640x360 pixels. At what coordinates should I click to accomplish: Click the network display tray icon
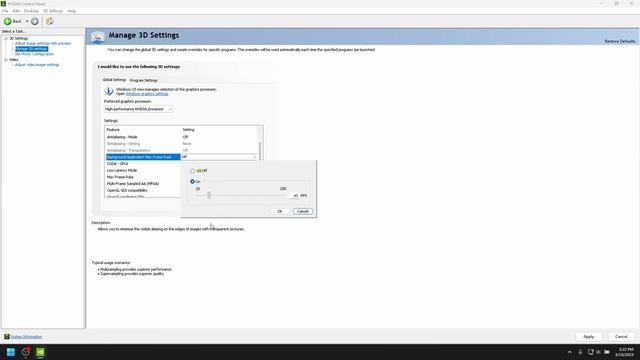click(590, 352)
